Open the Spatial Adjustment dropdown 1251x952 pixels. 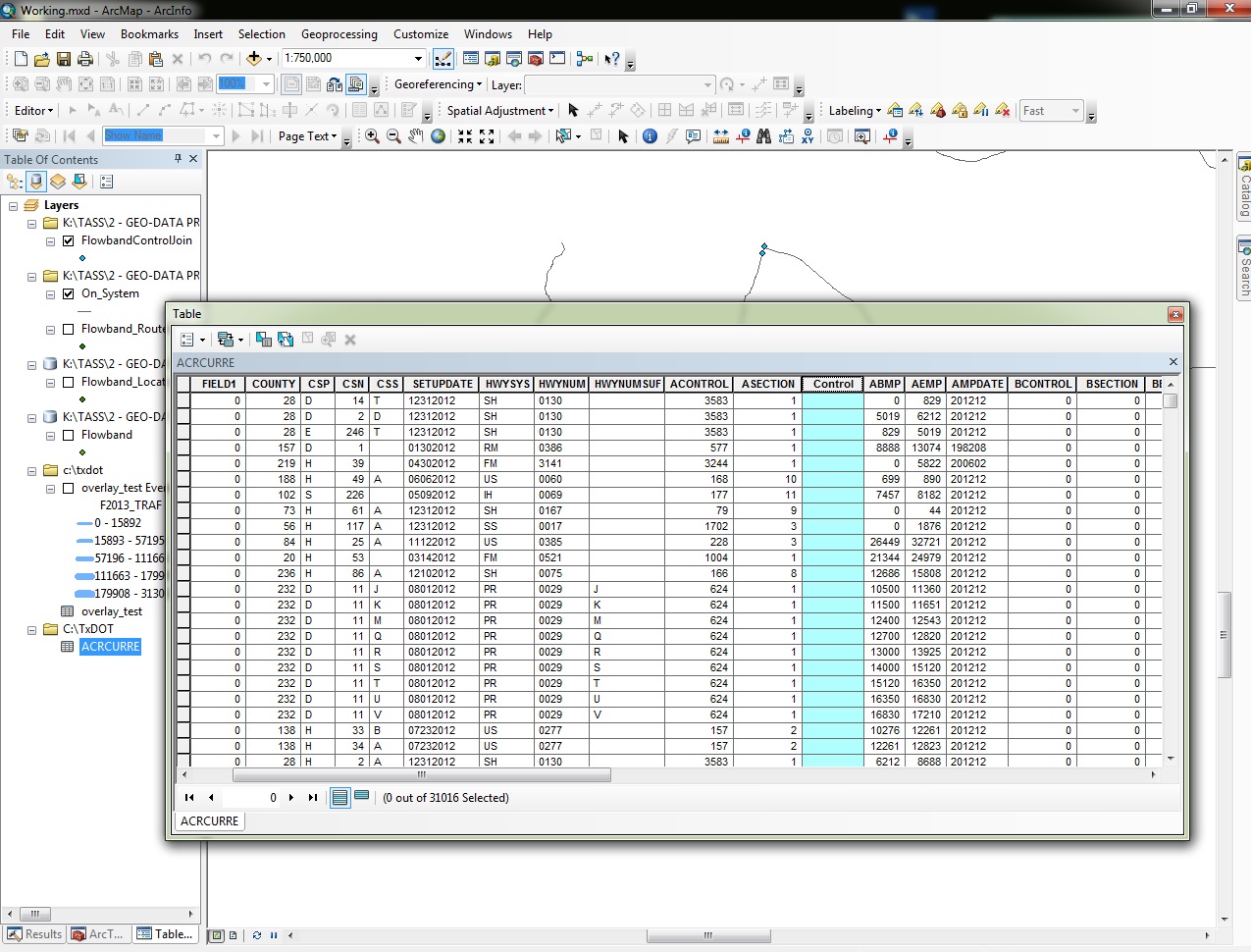click(x=500, y=111)
